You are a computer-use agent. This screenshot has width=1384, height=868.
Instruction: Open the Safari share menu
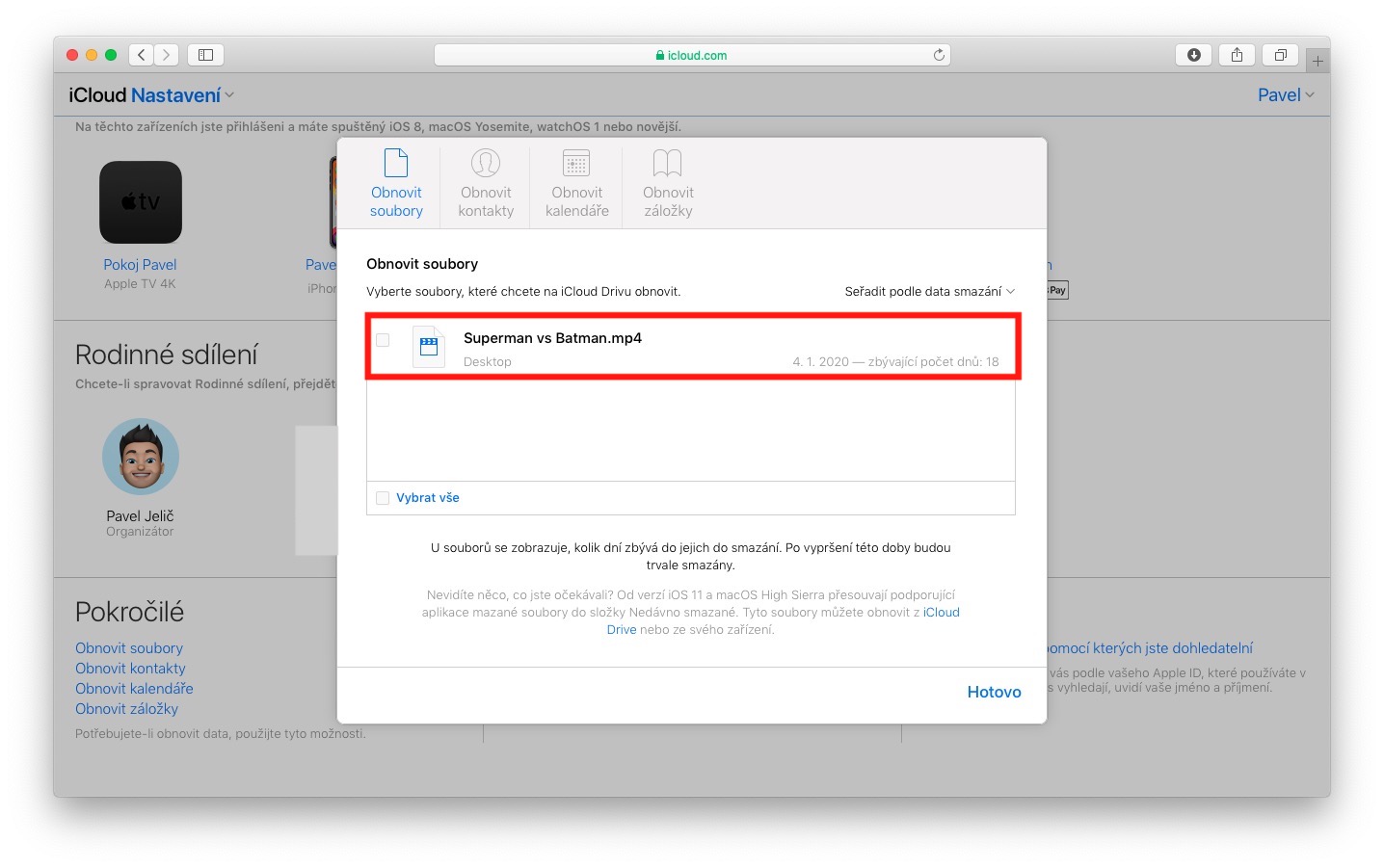click(x=1237, y=55)
